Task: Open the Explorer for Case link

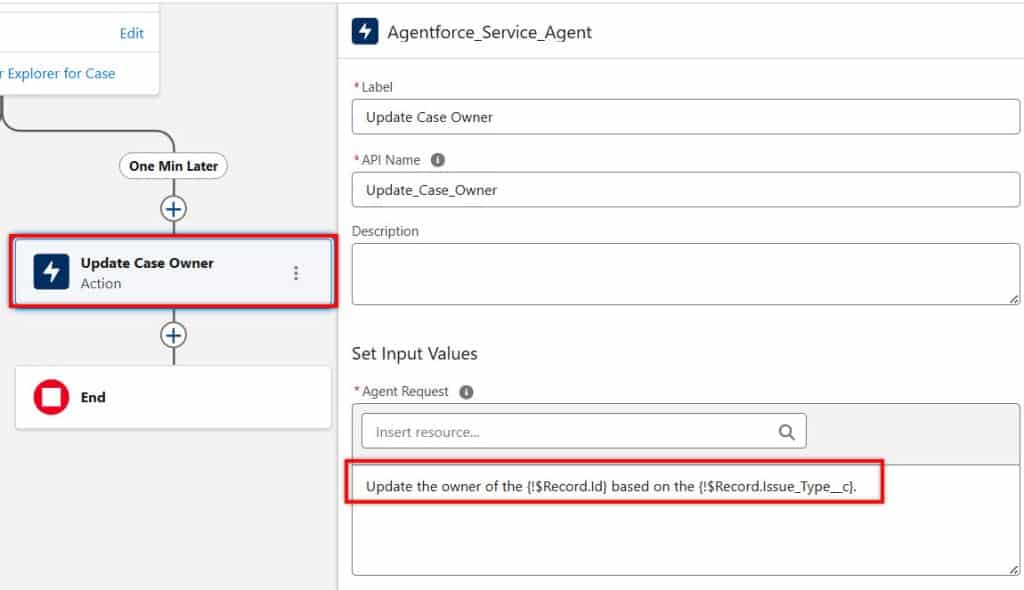Action: (57, 73)
